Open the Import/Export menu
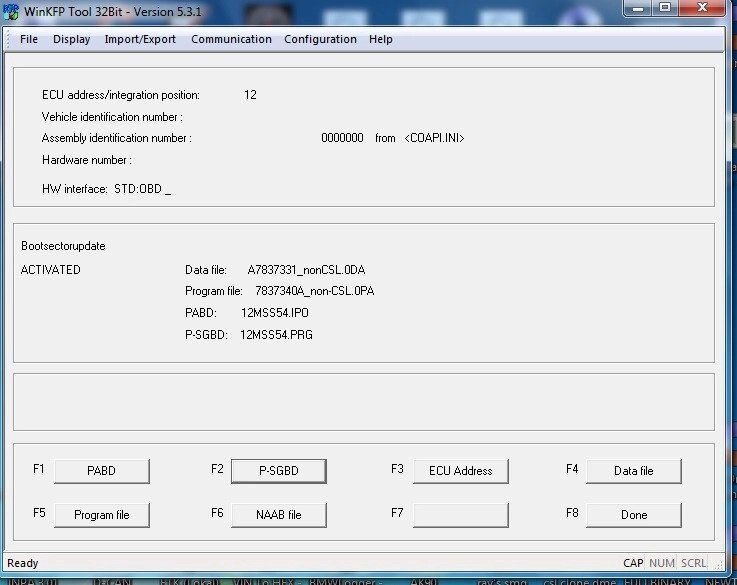The height and width of the screenshot is (585, 737). 140,39
